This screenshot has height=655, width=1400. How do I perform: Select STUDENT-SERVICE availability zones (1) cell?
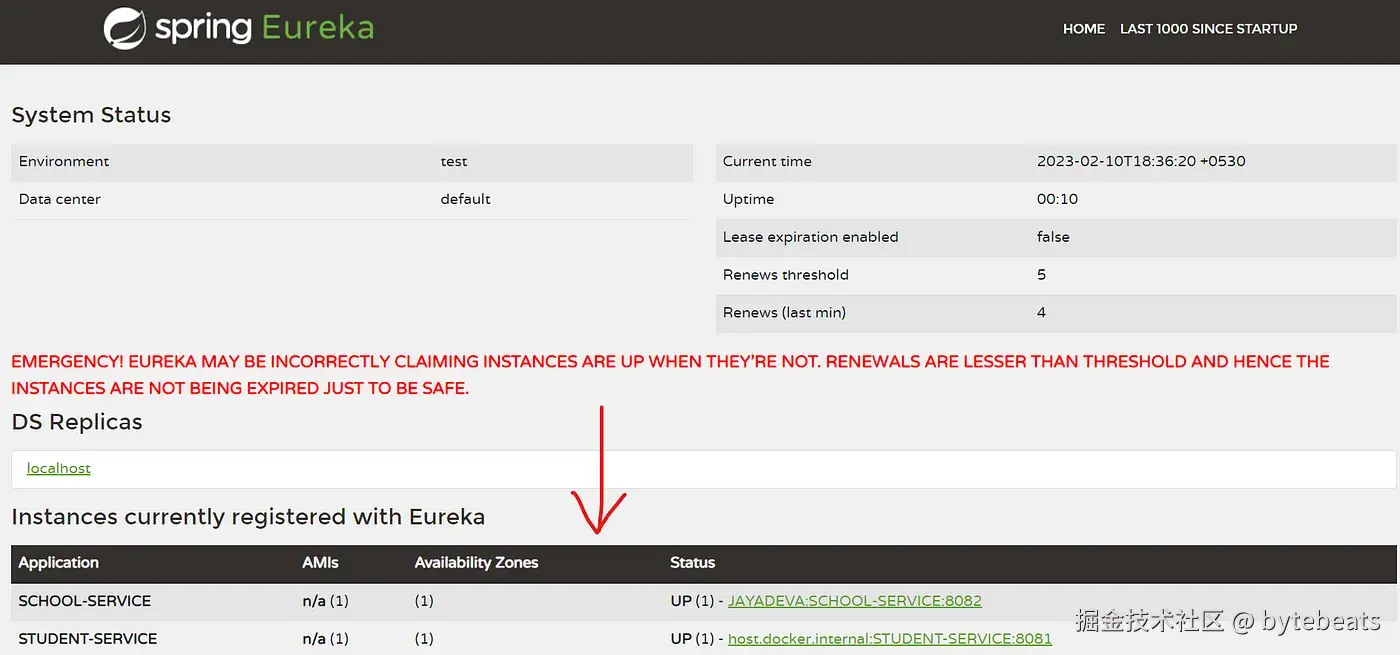424,638
